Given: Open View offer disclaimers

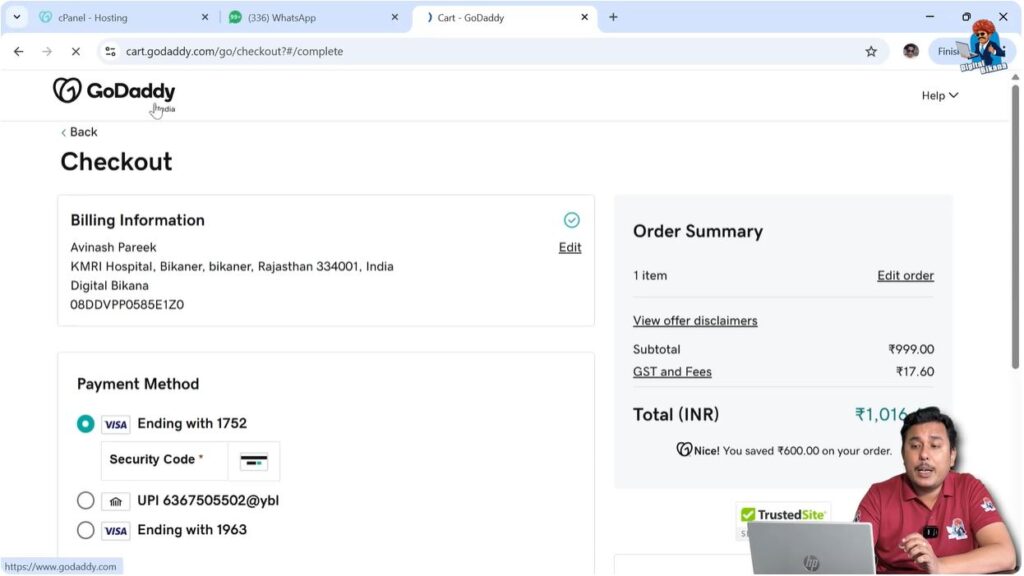Looking at the screenshot, I should [x=694, y=320].
